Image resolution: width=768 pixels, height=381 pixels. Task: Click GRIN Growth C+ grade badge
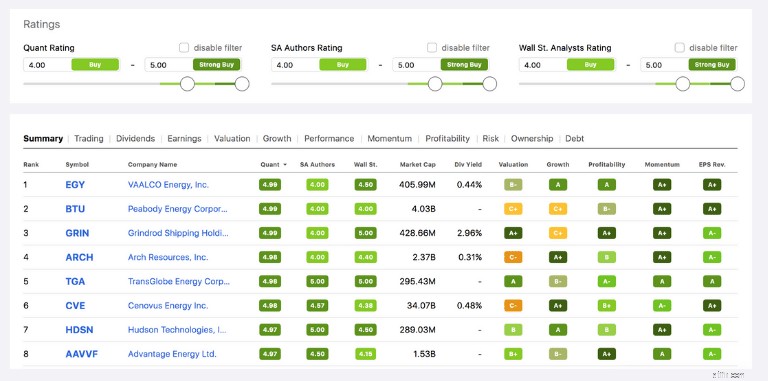click(x=558, y=233)
